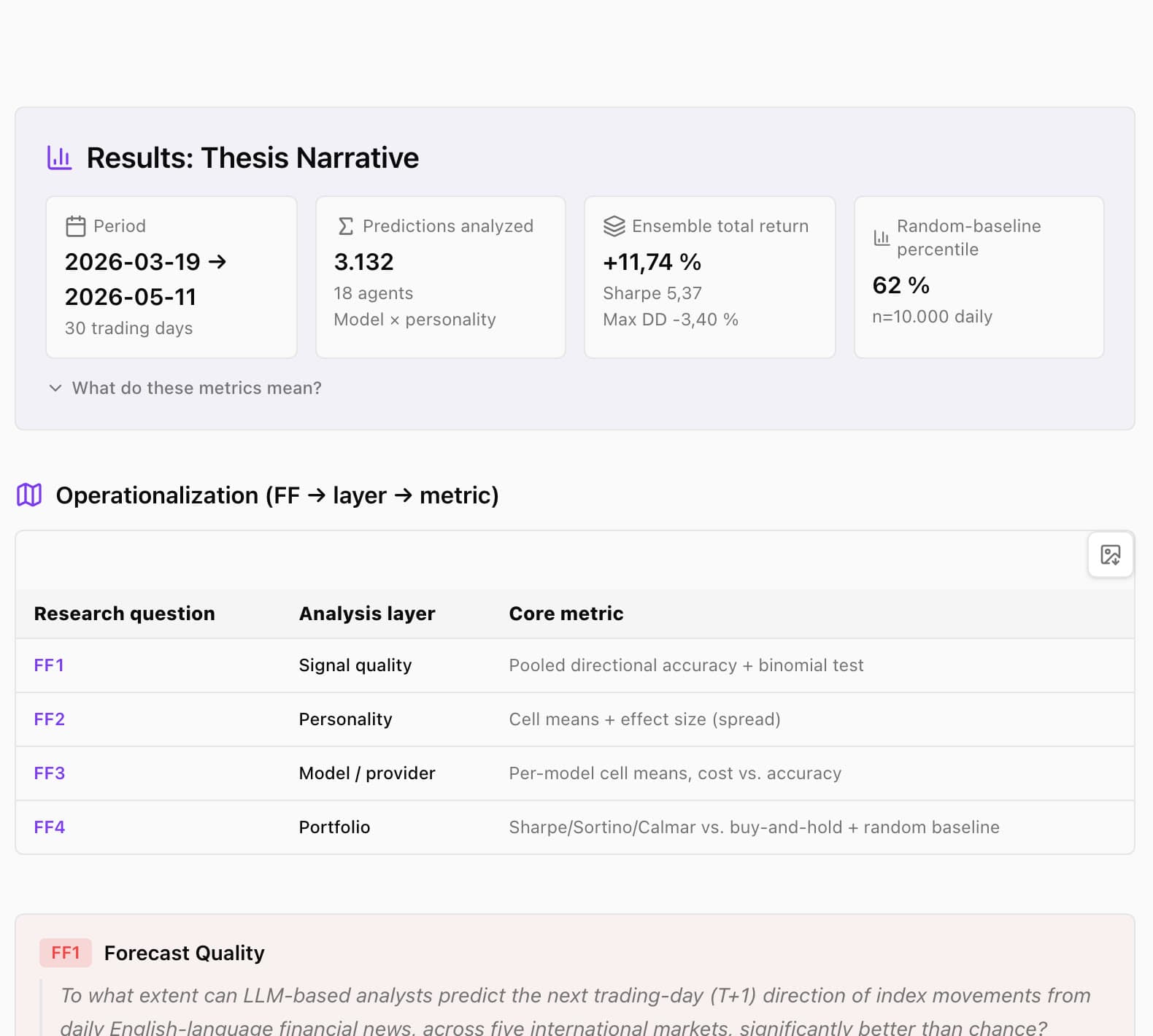Click the red FF1 badge
The image size is (1153, 1036).
click(66, 953)
